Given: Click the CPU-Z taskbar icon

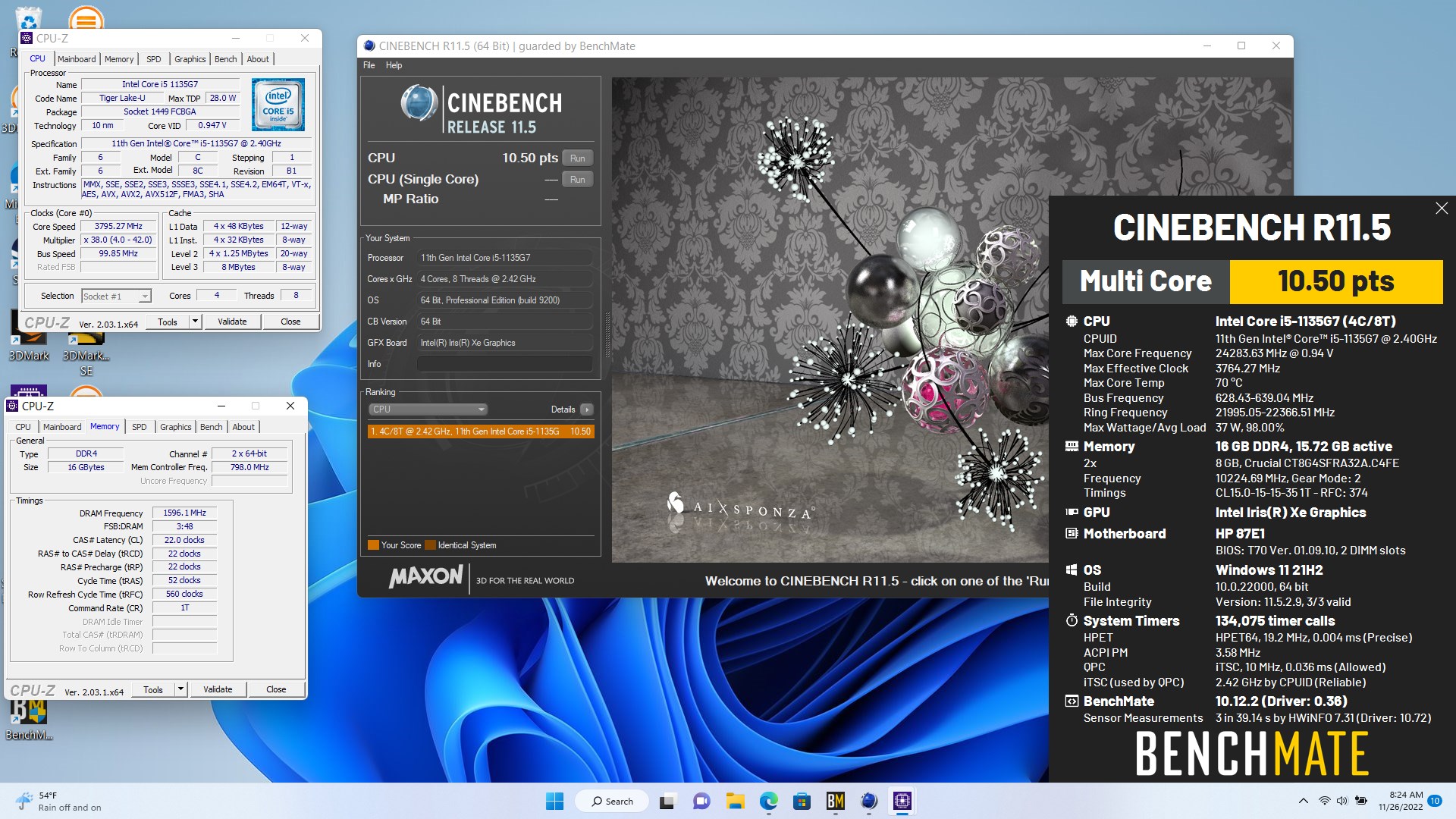Looking at the screenshot, I should [902, 801].
